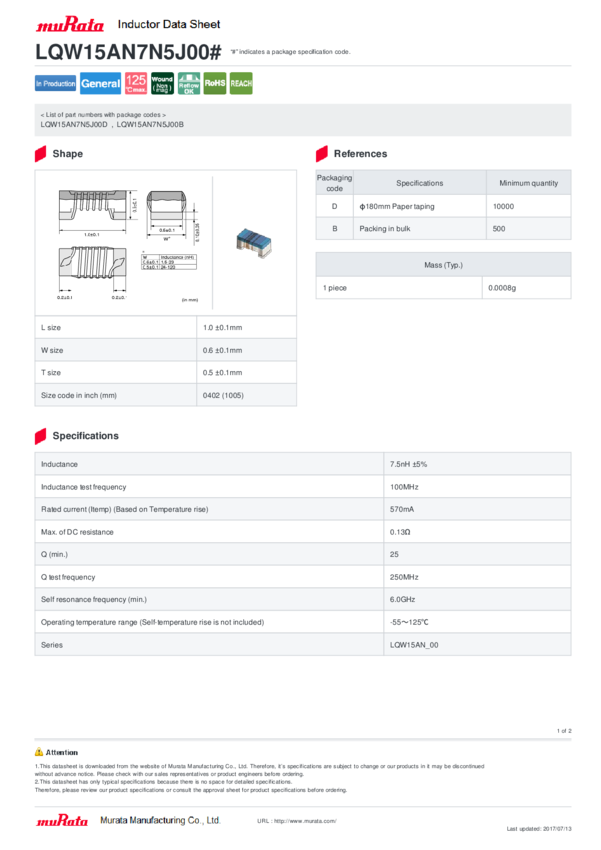The width and height of the screenshot is (601, 850).
Task: Click the DC resistance value 0.13Ω
Action: [400, 532]
